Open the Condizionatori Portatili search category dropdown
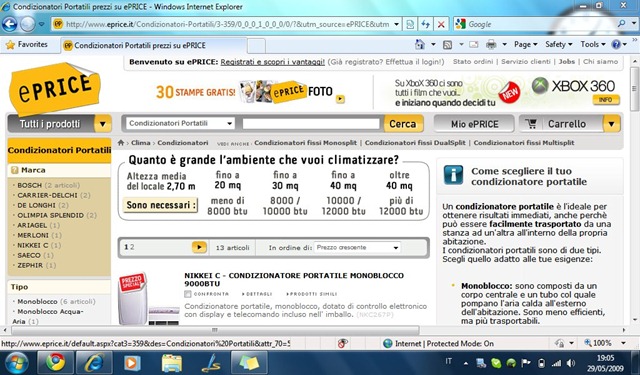640x375 pixels. click(180, 123)
